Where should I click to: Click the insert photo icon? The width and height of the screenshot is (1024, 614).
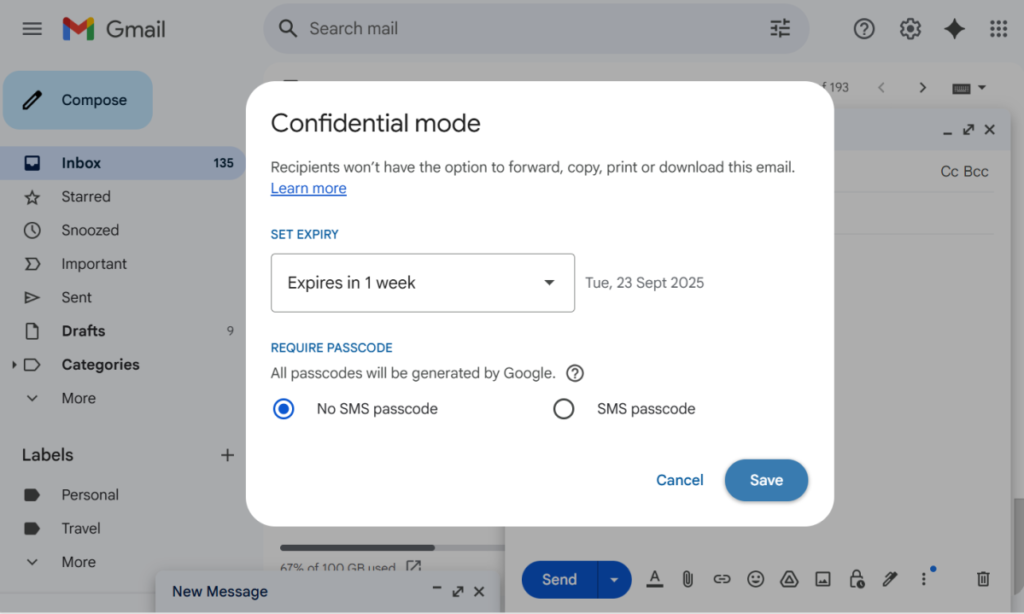823,579
